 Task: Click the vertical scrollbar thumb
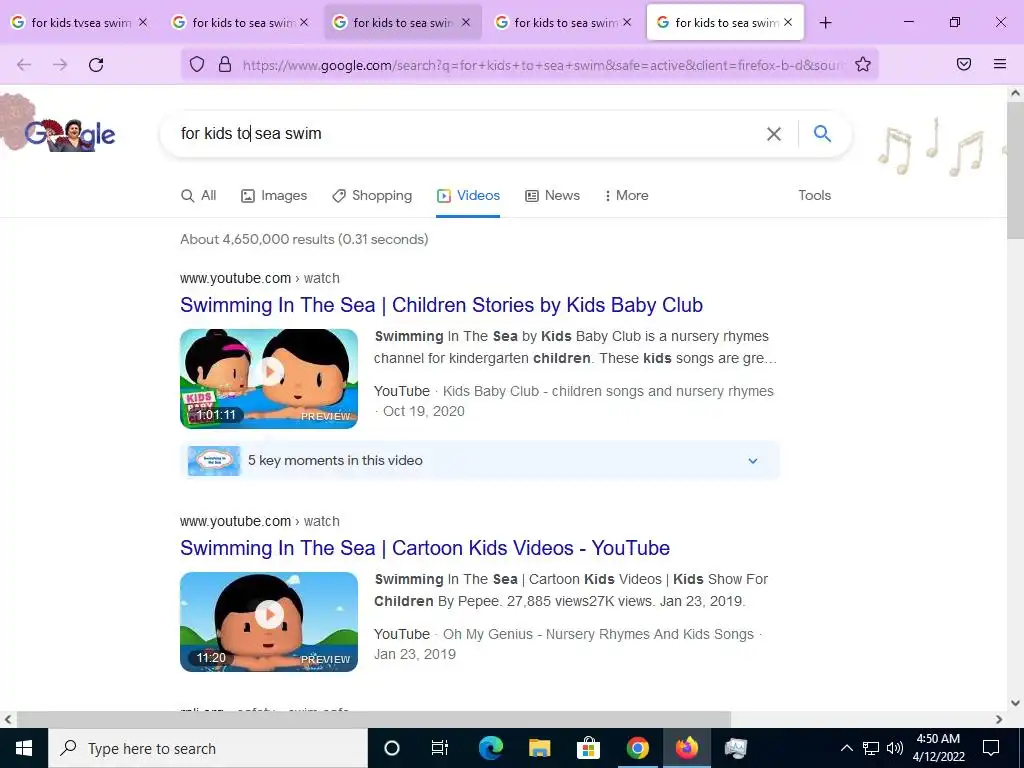click(x=1016, y=171)
